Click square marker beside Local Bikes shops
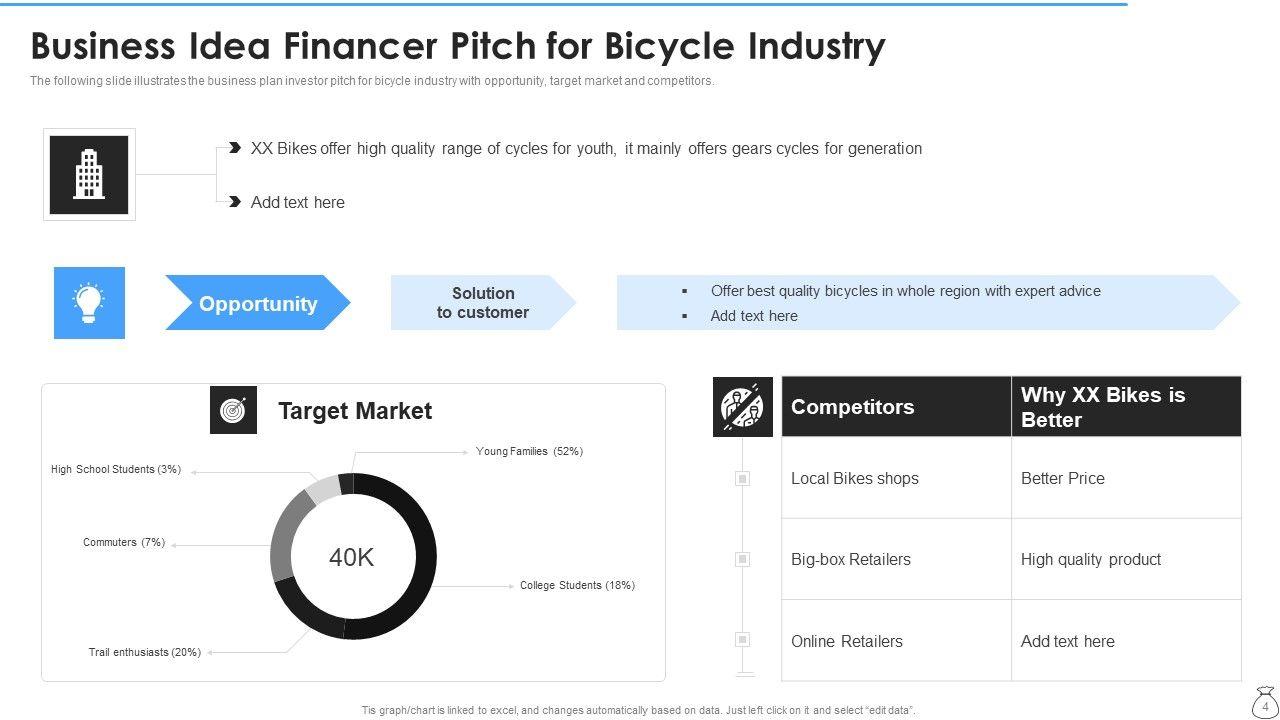Image resolution: width=1280 pixels, height=720 pixels. point(742,479)
